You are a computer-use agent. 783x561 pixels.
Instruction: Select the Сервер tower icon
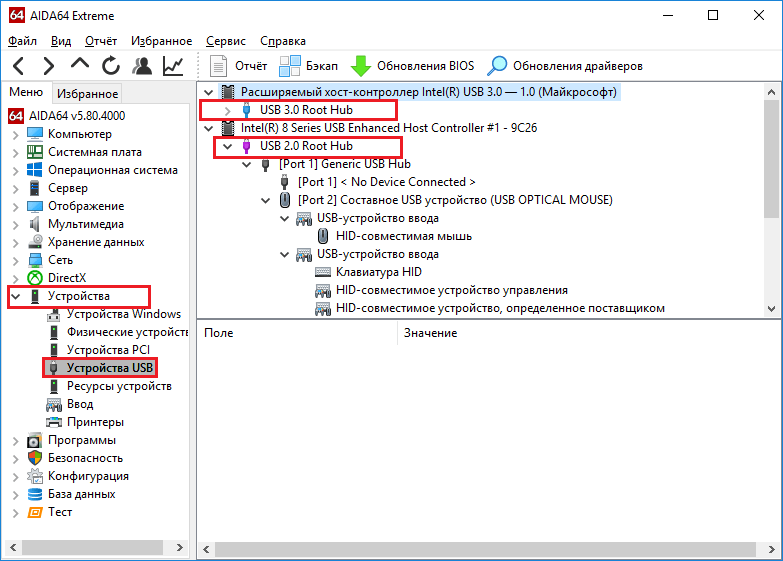click(34, 188)
